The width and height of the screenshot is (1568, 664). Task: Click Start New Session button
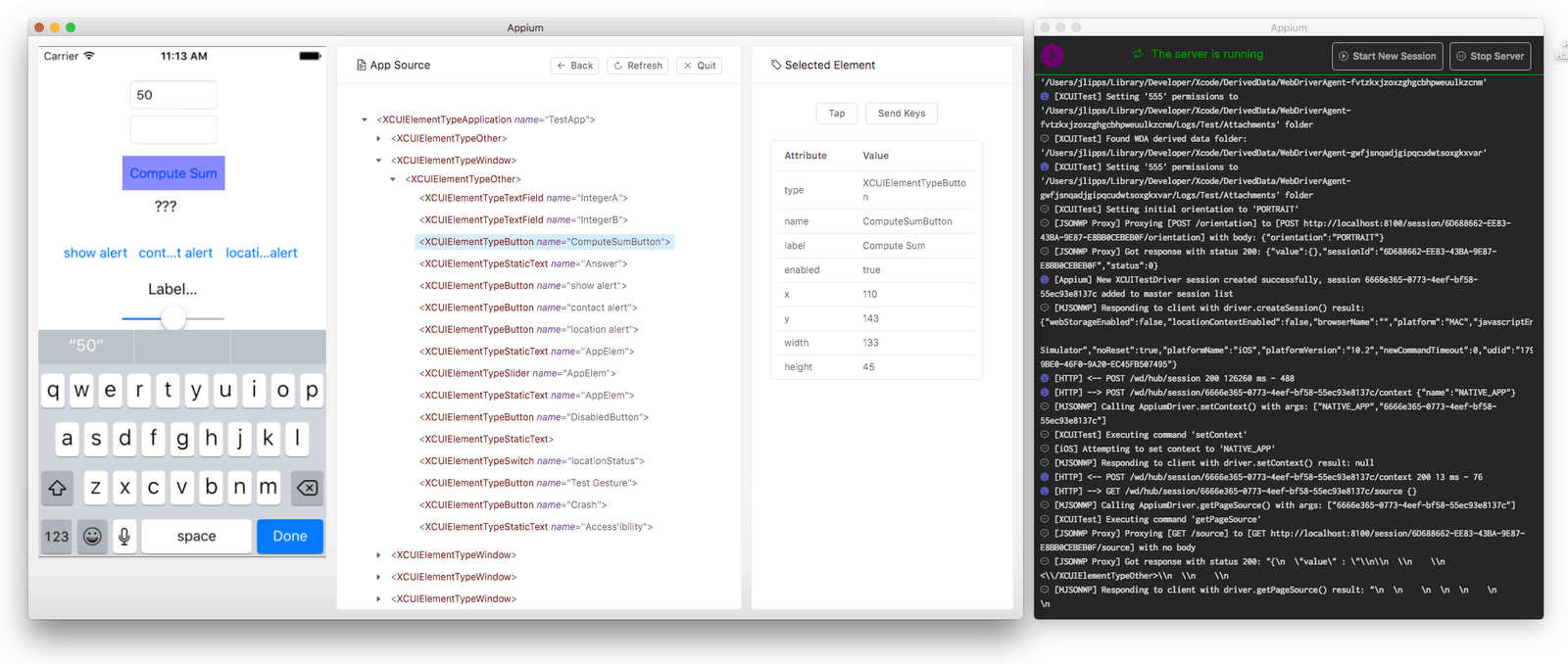point(1387,56)
